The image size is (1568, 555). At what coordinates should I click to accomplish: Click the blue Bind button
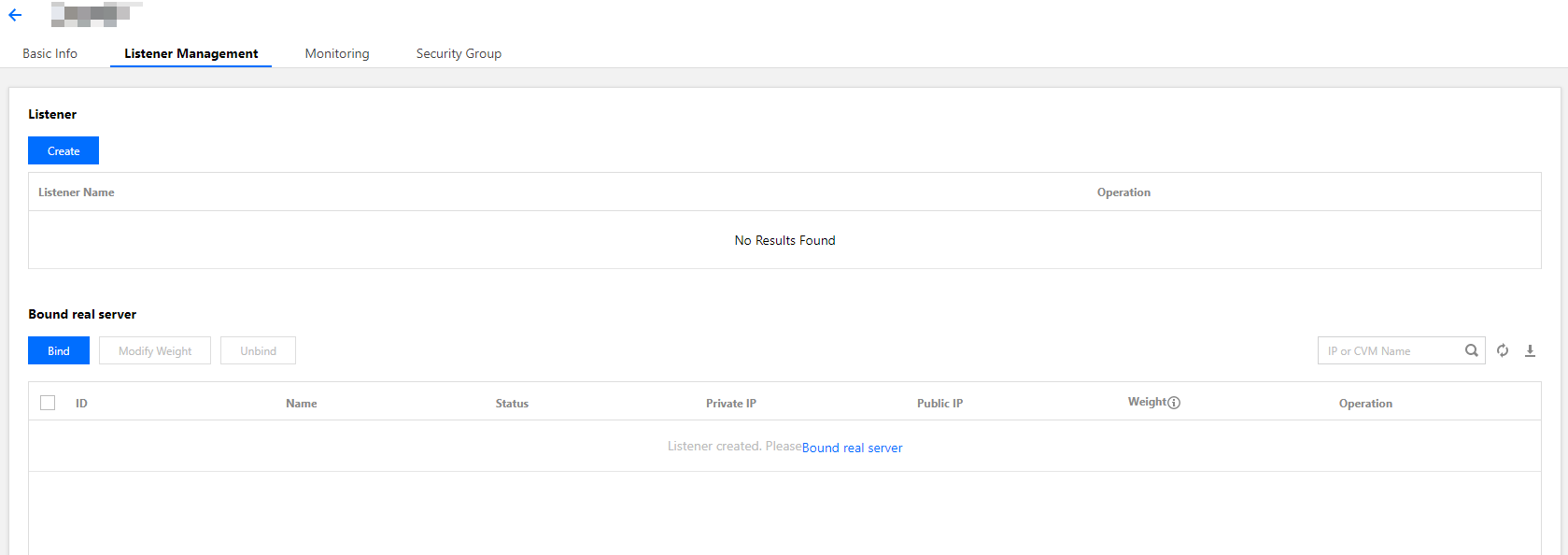(x=59, y=350)
